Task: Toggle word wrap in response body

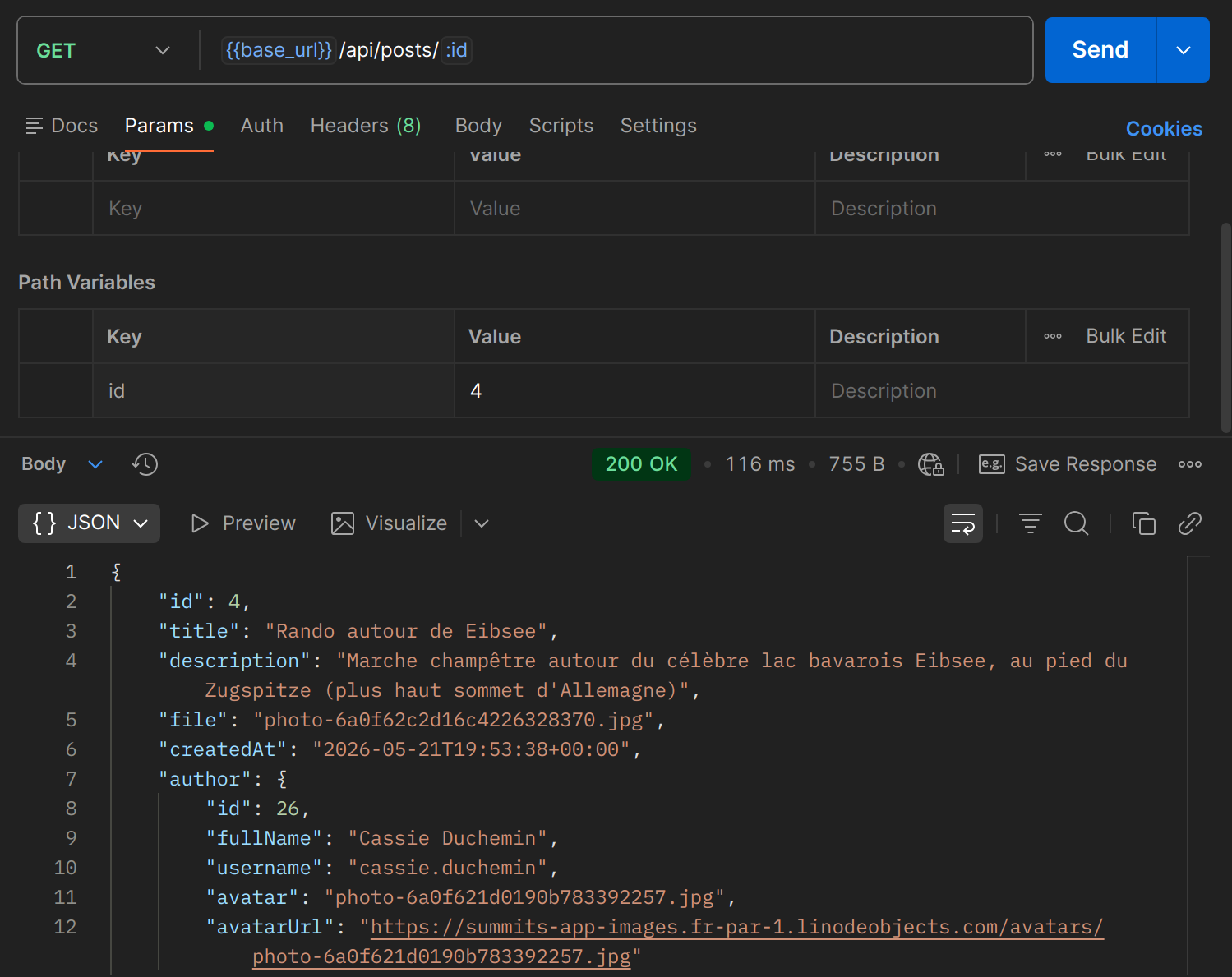Action: (x=962, y=523)
